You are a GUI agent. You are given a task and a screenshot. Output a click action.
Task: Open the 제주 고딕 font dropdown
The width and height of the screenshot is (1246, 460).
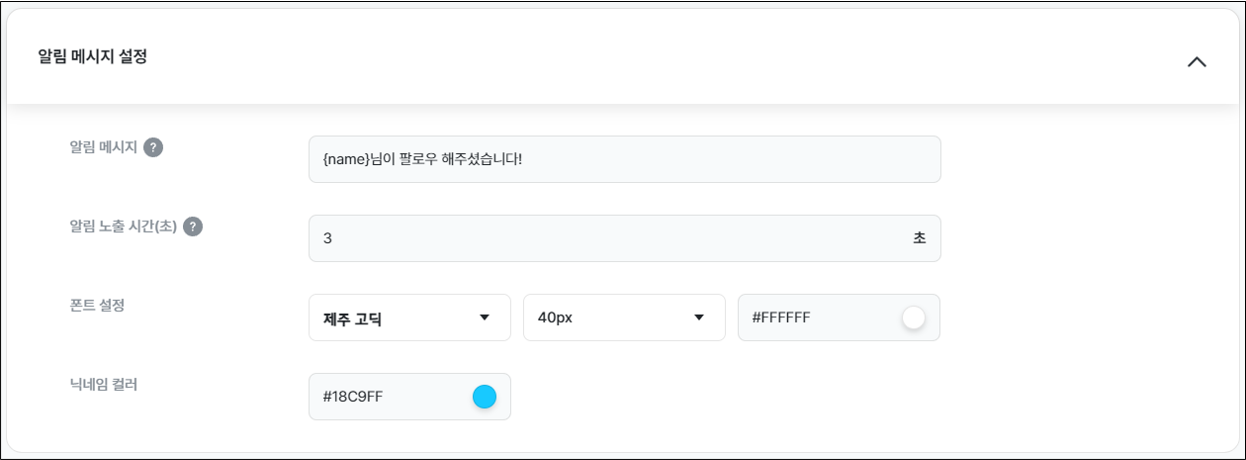[x=410, y=317]
